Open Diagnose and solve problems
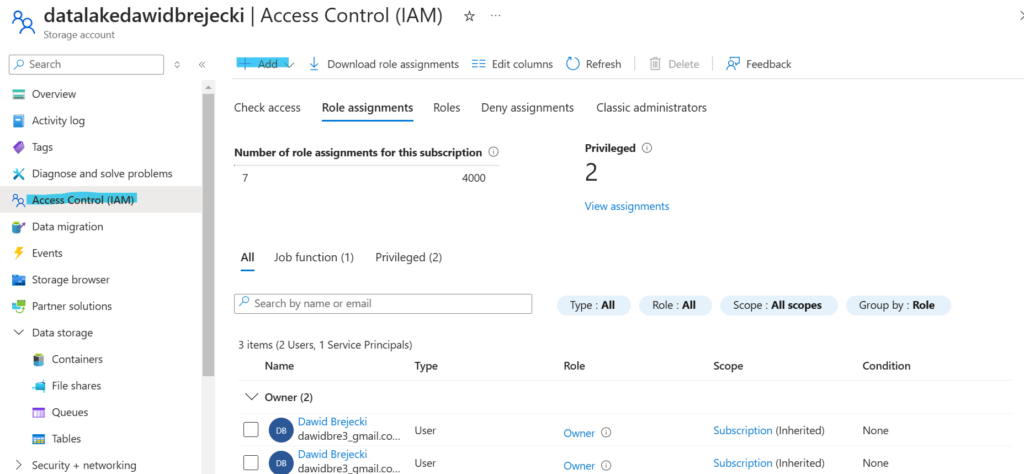The height and width of the screenshot is (474, 1024). [101, 173]
